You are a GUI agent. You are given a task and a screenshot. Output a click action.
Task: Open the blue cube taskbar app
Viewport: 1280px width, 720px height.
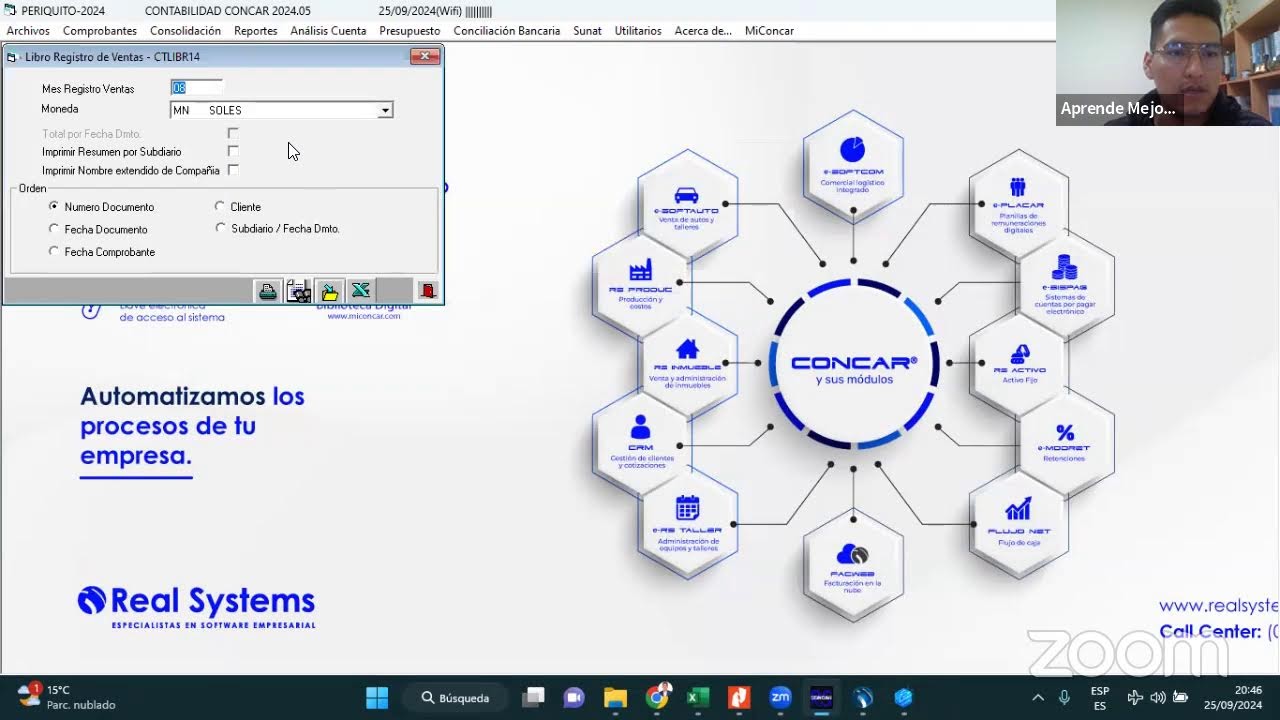click(x=904, y=697)
